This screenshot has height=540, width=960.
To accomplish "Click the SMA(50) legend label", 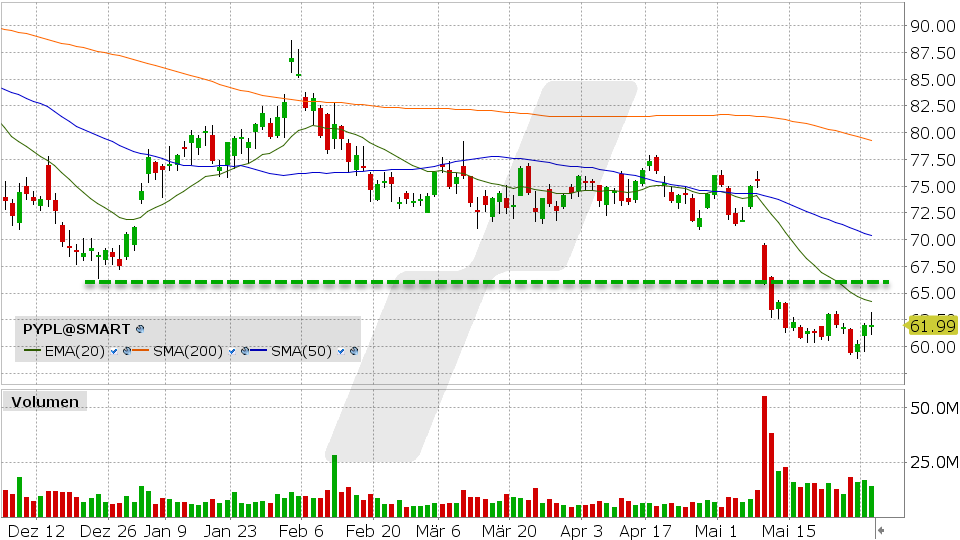I will click(x=301, y=351).
